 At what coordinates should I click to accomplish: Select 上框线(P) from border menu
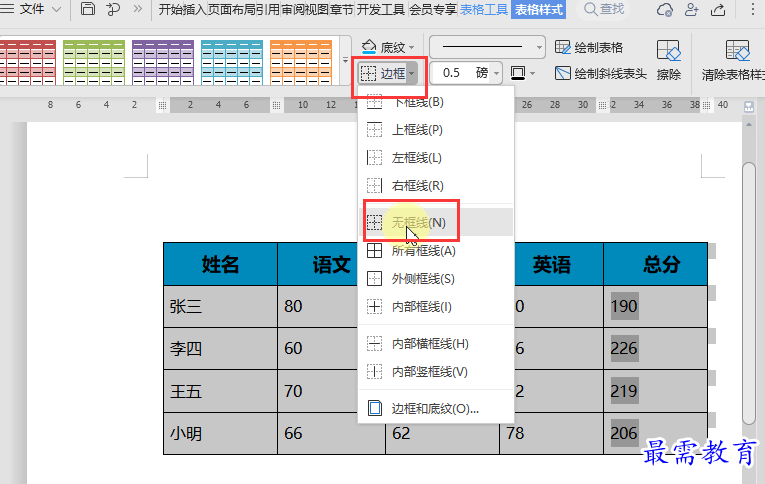point(436,130)
